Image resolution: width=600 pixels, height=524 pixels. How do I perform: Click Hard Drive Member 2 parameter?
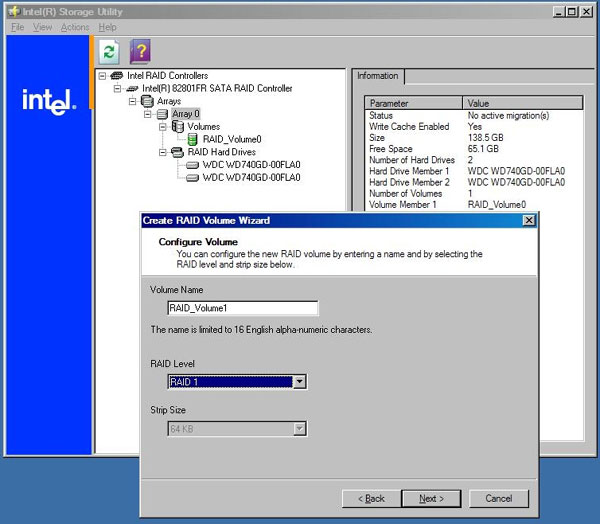tap(409, 182)
